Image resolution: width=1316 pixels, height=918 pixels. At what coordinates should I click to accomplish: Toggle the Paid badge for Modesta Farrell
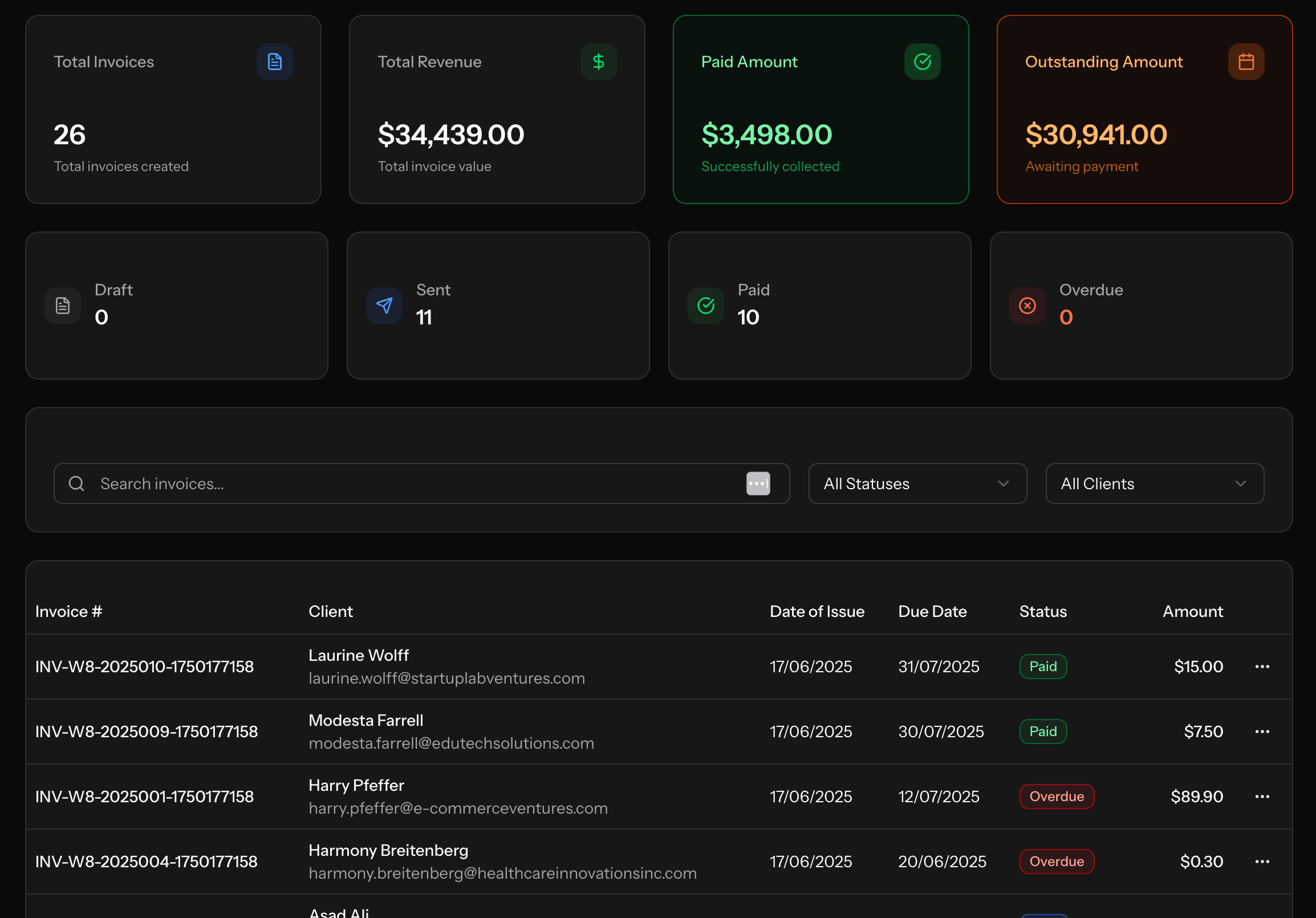(1043, 731)
